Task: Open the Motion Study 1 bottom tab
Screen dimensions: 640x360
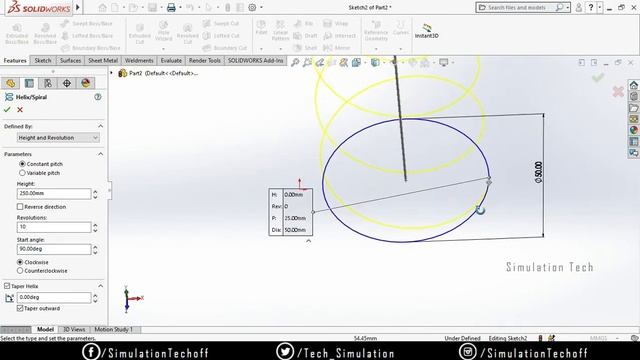Action: [x=113, y=329]
